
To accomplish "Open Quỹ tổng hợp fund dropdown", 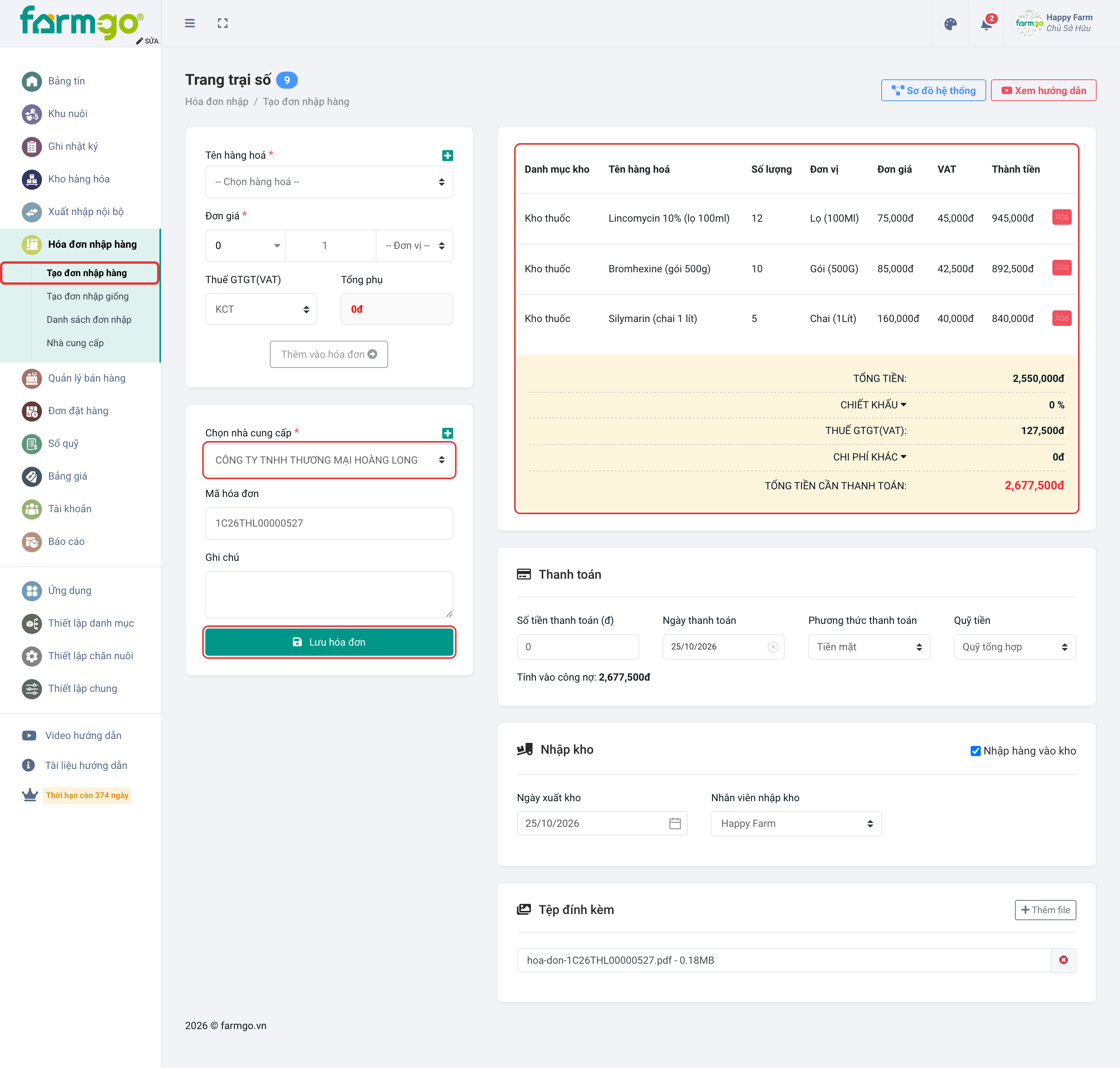I will pos(1015,647).
